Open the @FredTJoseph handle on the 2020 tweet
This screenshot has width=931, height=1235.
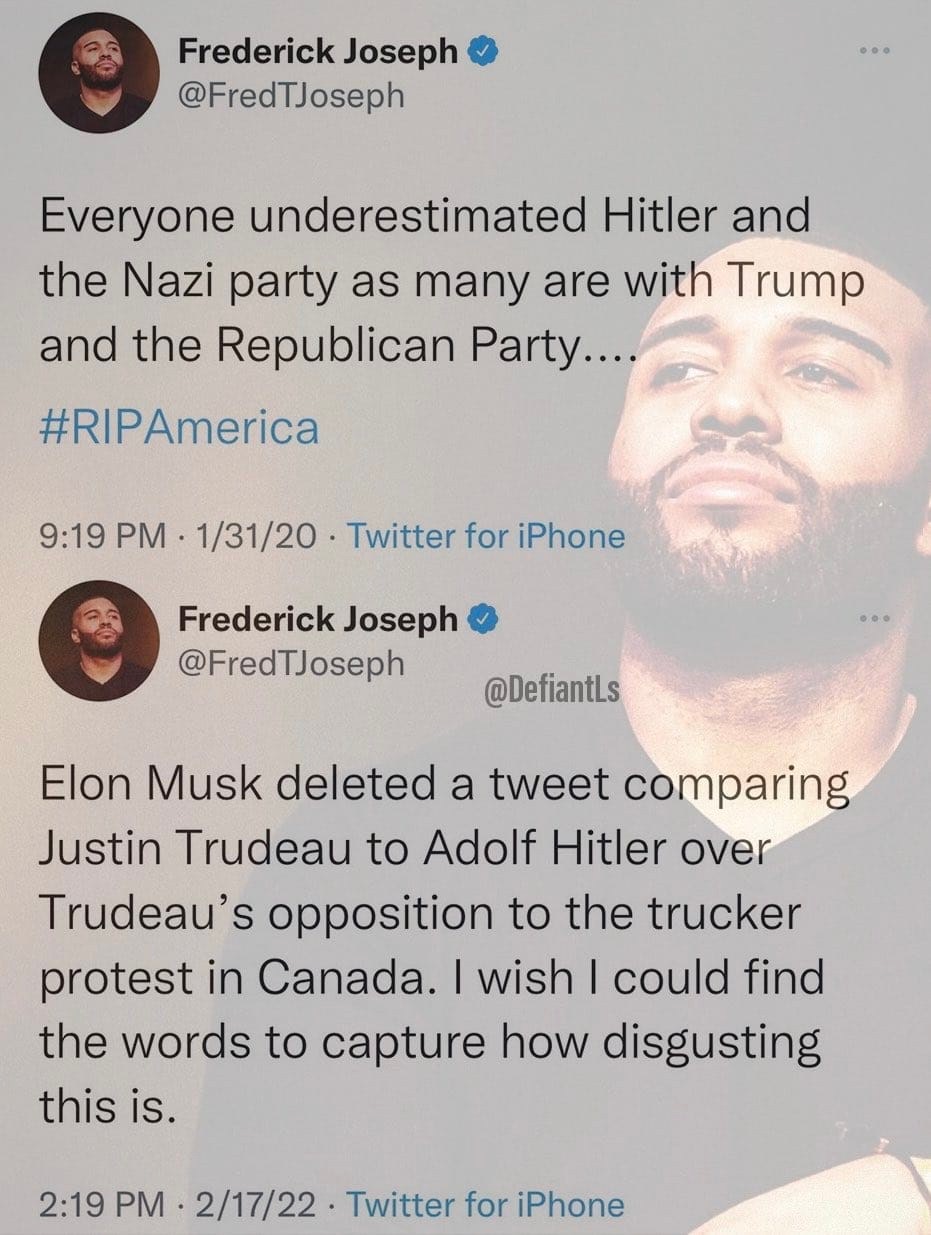click(292, 95)
